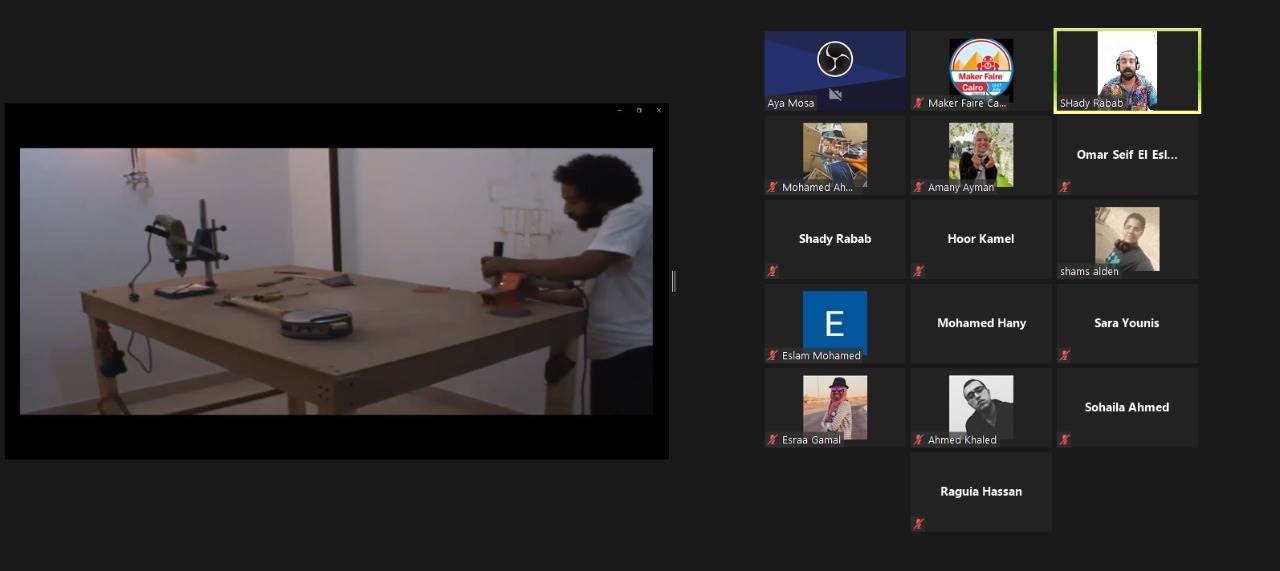Select the highlighted active speaker video tile
The height and width of the screenshot is (571, 1280).
(x=1127, y=70)
